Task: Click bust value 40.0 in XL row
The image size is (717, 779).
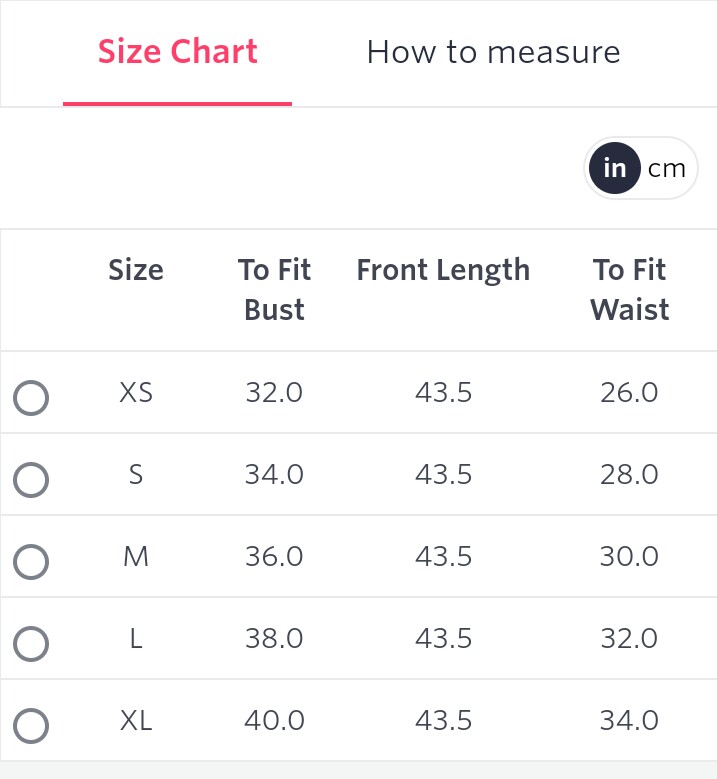Action: [274, 720]
